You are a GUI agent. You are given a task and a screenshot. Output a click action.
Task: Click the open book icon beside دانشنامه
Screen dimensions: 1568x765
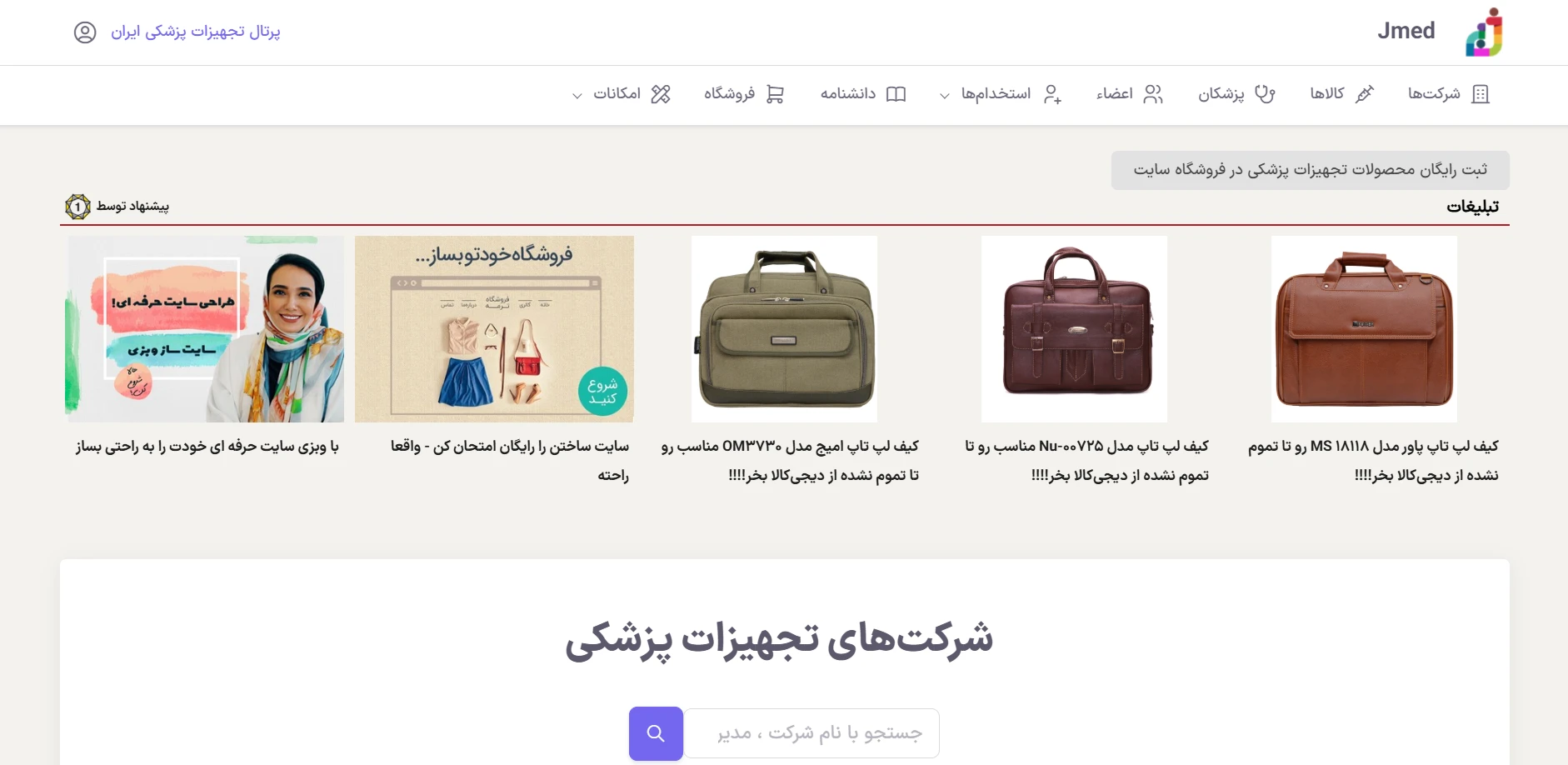pos(896,93)
